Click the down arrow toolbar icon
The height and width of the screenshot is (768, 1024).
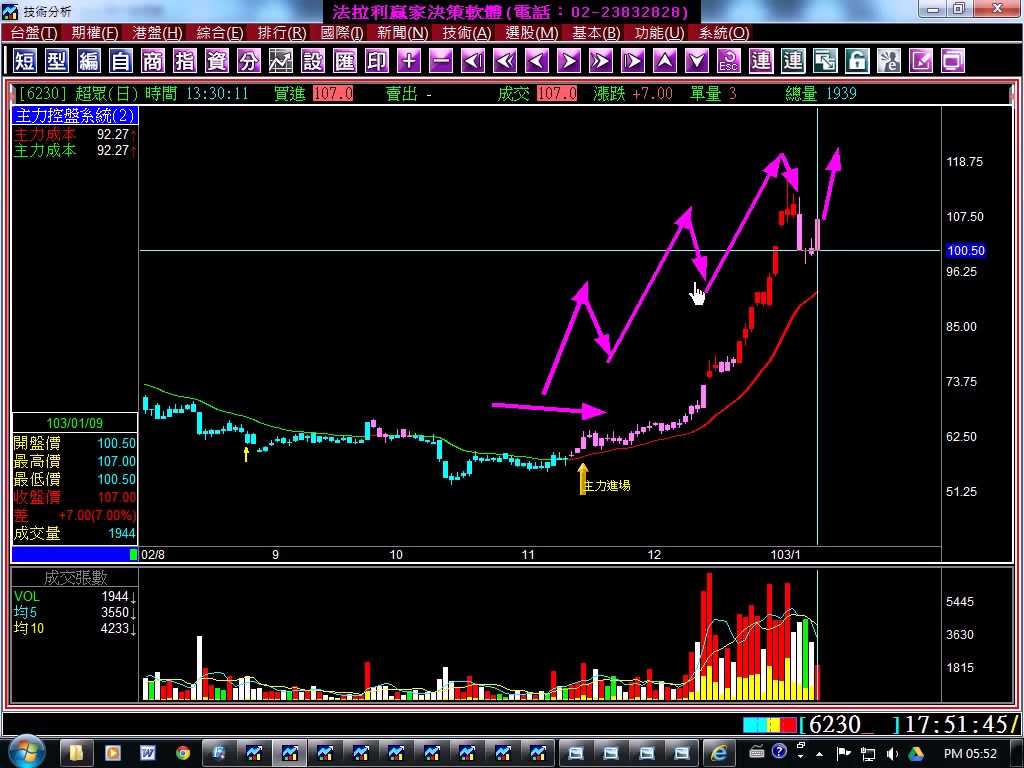697,61
